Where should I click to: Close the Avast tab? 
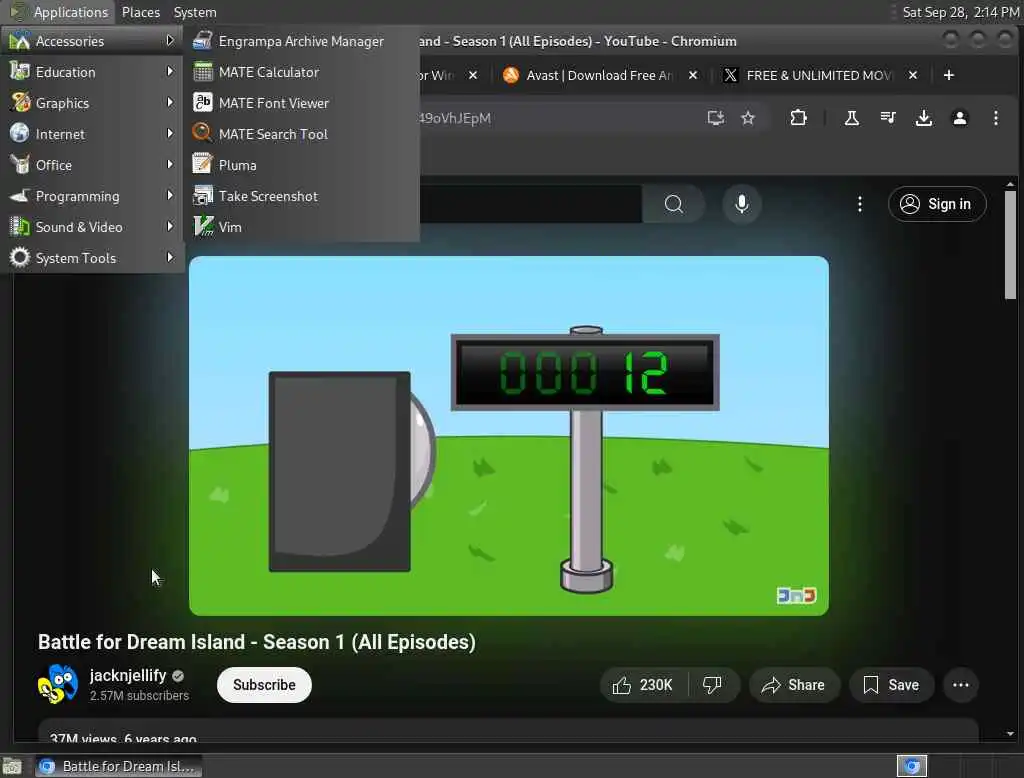[x=693, y=75]
